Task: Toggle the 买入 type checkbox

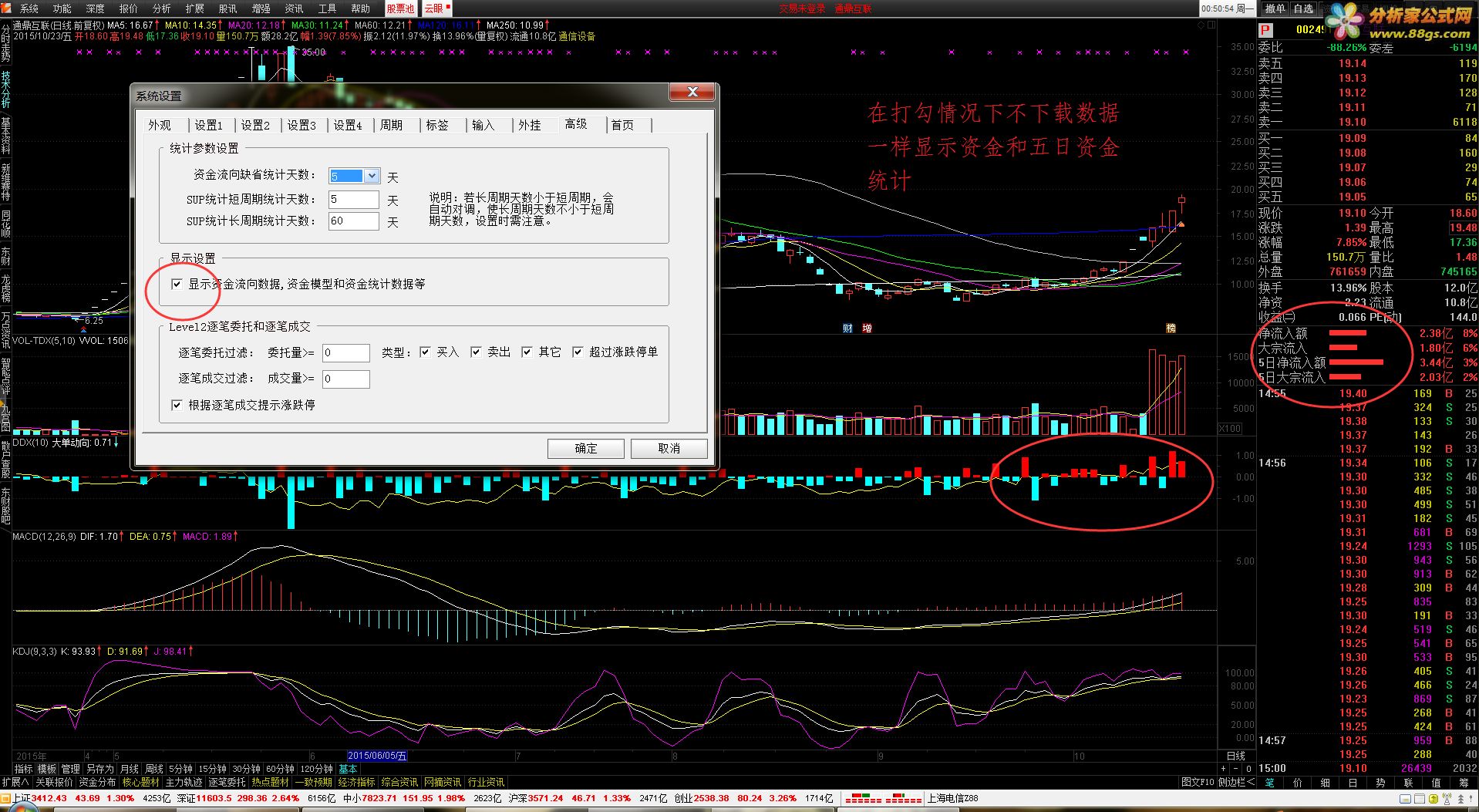Action: point(425,352)
